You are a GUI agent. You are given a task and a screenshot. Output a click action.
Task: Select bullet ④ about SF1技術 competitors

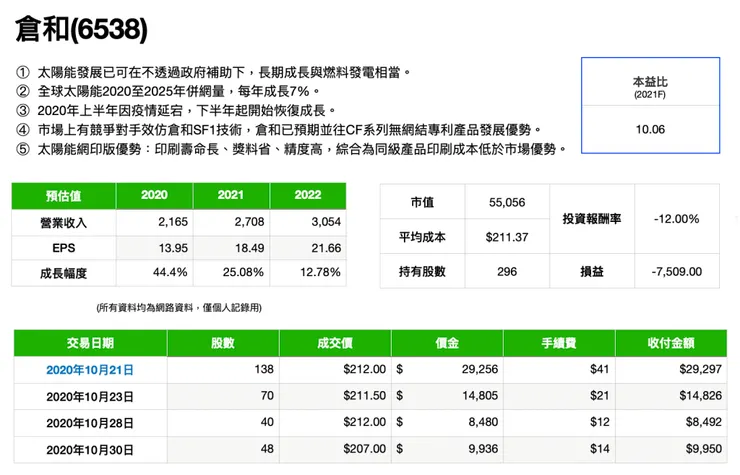(279, 130)
